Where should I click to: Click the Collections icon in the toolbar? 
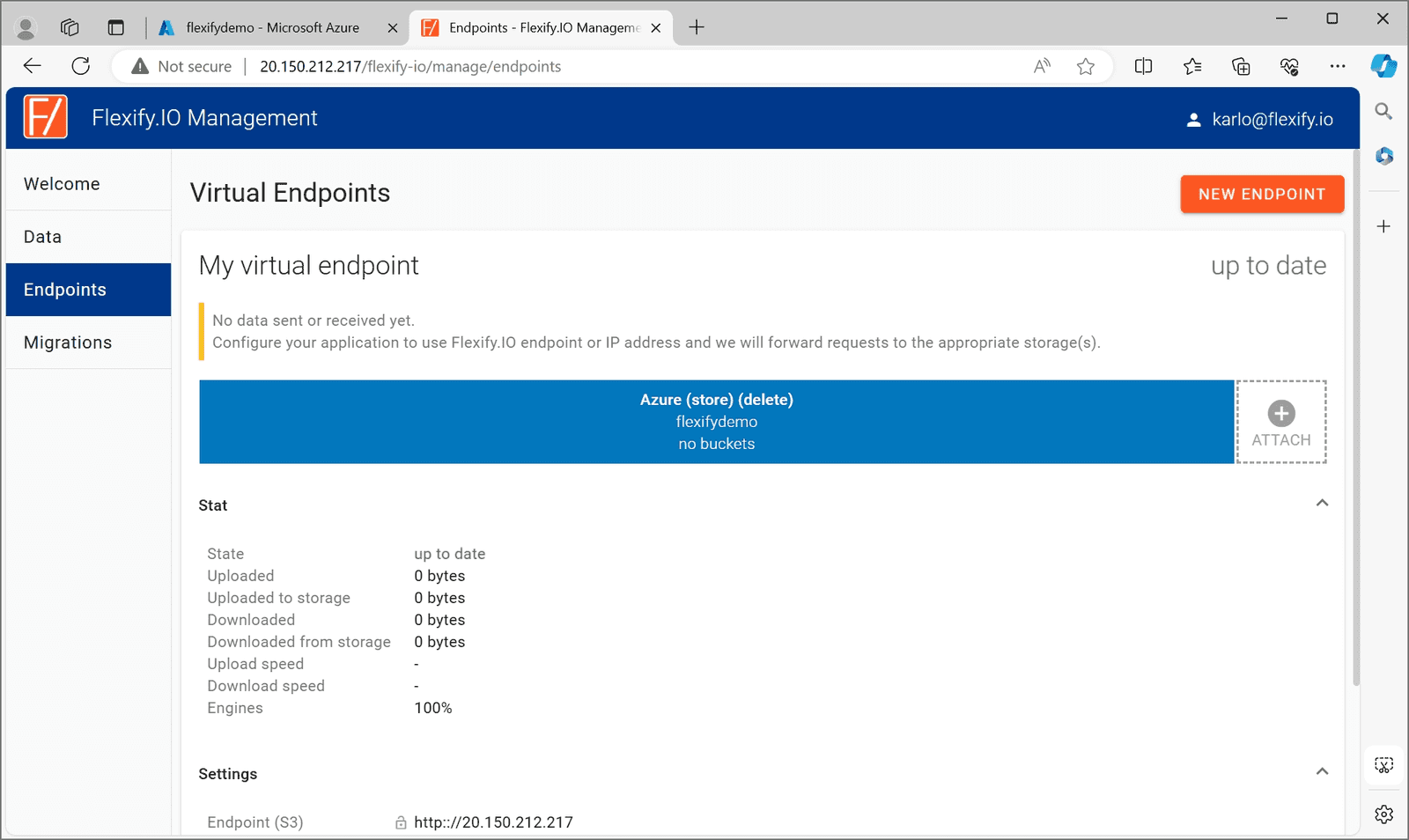pyautogui.click(x=1241, y=66)
